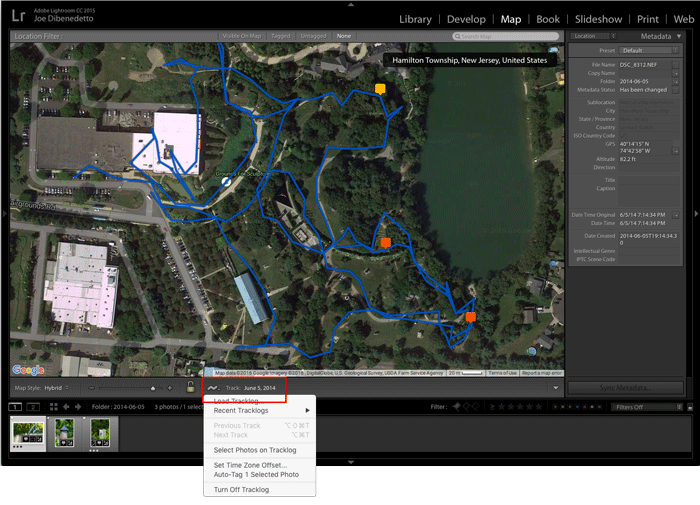The height and width of the screenshot is (505, 700).
Task: Set filter to one star rating
Action: (x=501, y=407)
